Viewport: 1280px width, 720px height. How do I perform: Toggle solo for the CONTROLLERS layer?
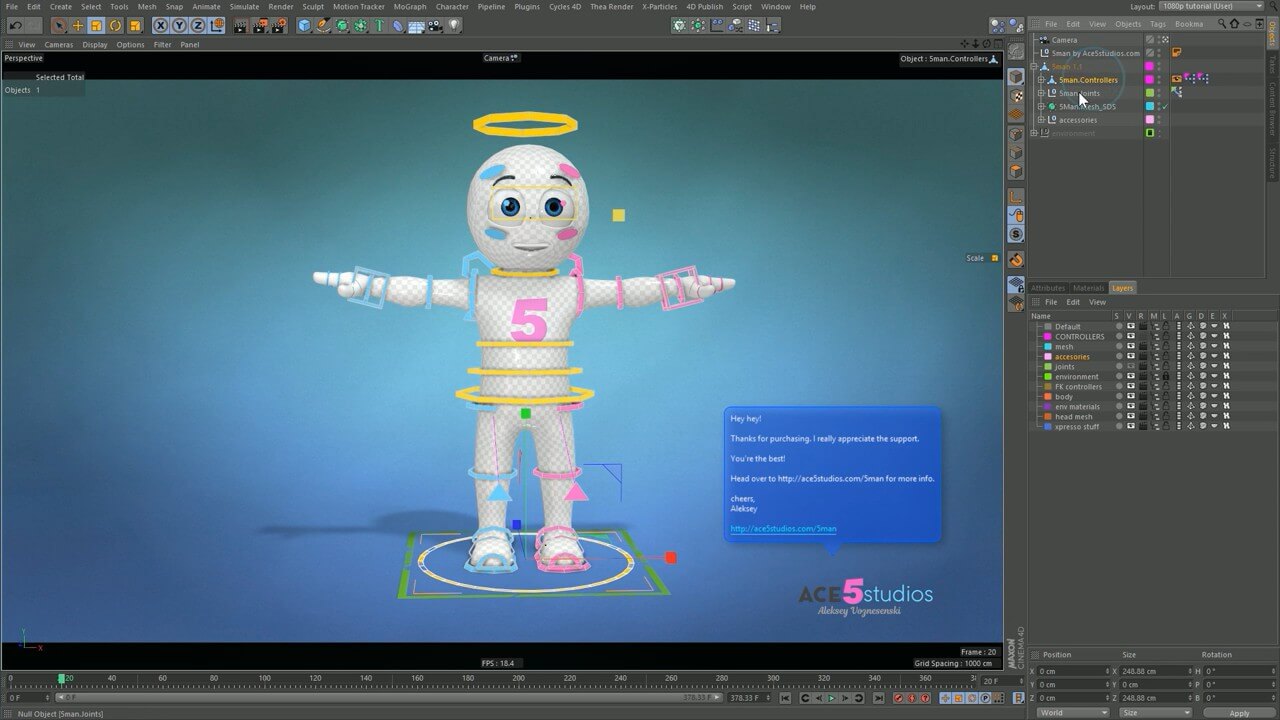[1118, 337]
